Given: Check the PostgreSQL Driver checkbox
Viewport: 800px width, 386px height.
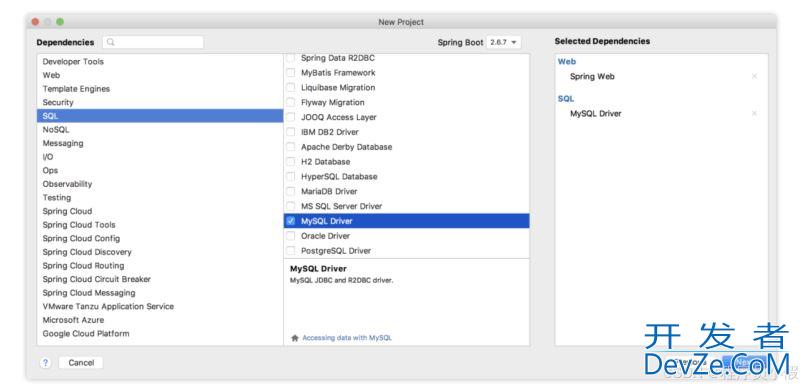Looking at the screenshot, I should coord(290,250).
